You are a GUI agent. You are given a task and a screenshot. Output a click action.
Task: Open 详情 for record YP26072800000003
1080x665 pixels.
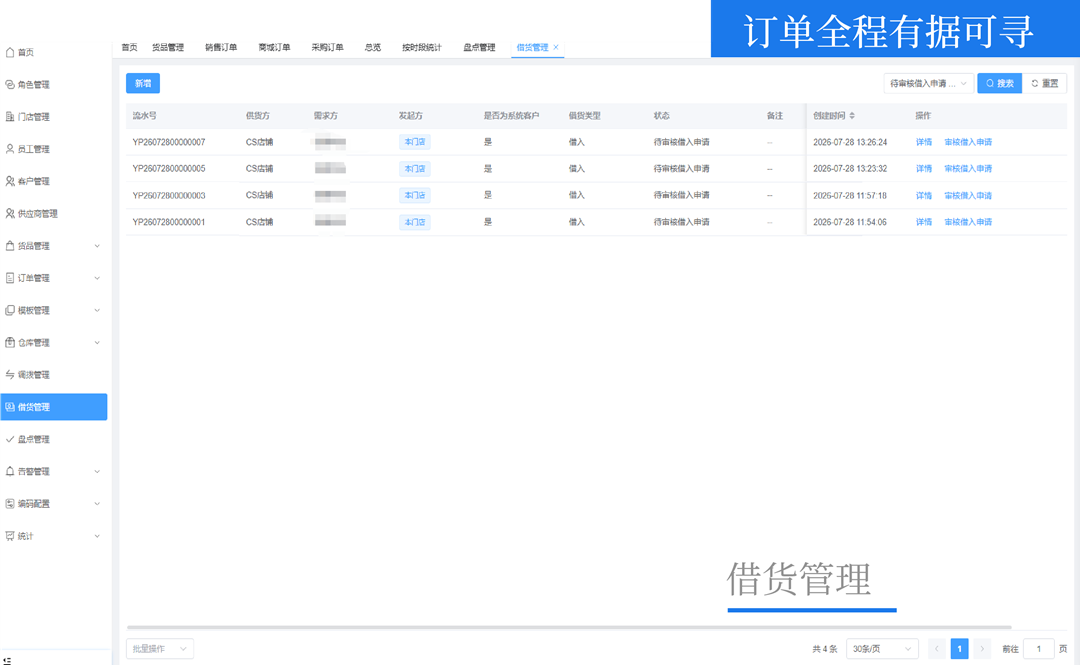924,196
